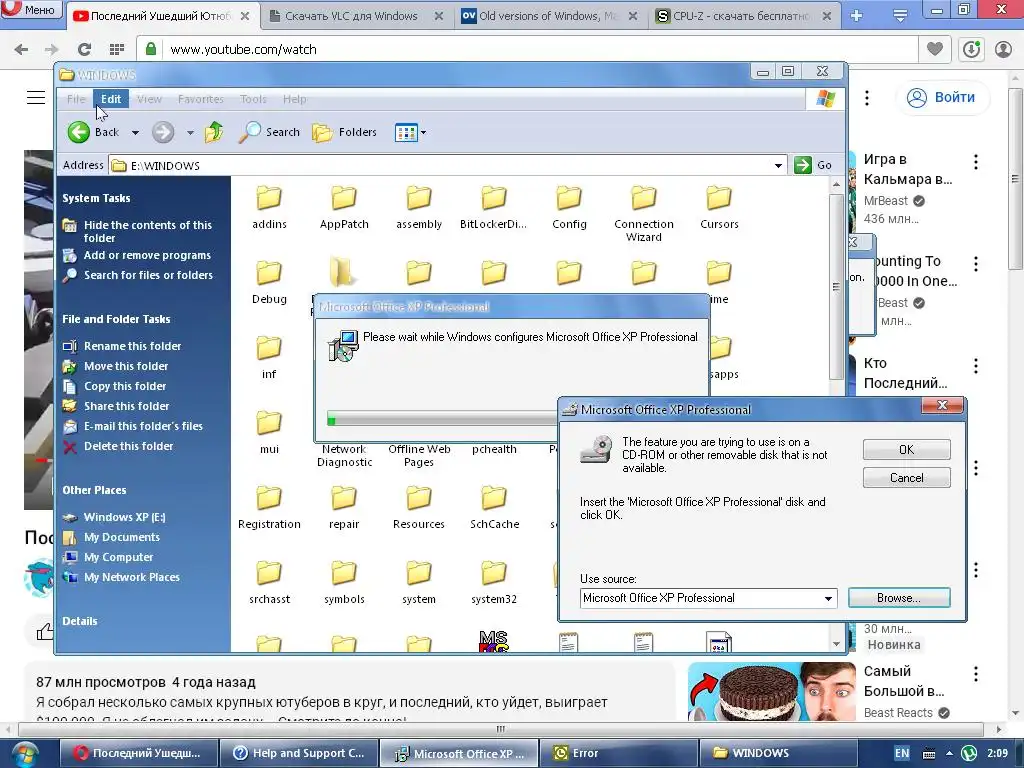Switch to the Error taskbar button
The image size is (1024, 768).
point(618,753)
